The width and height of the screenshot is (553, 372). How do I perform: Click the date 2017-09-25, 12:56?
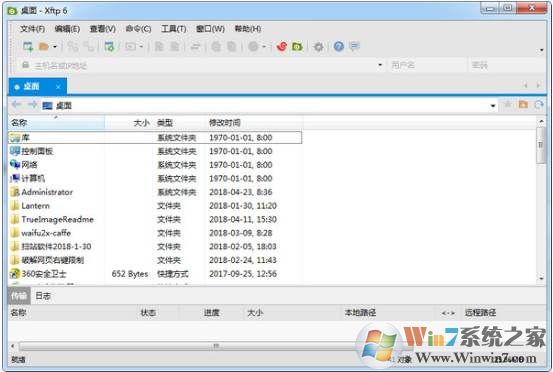[243, 274]
